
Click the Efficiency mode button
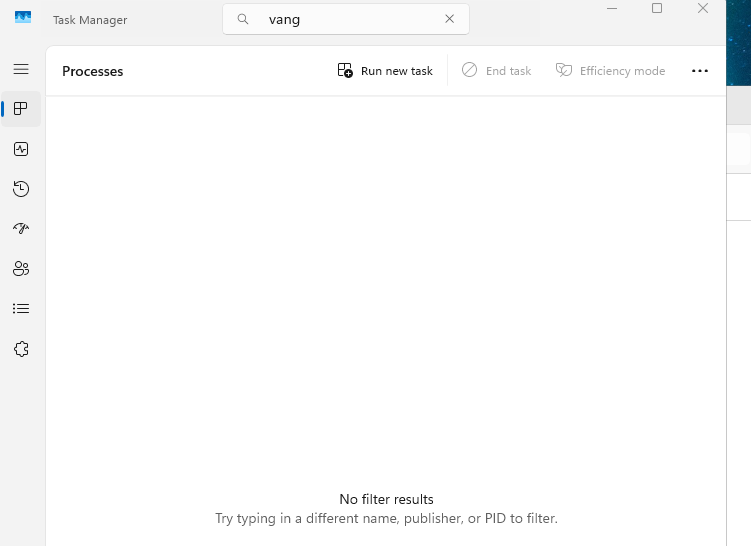pyautogui.click(x=610, y=71)
